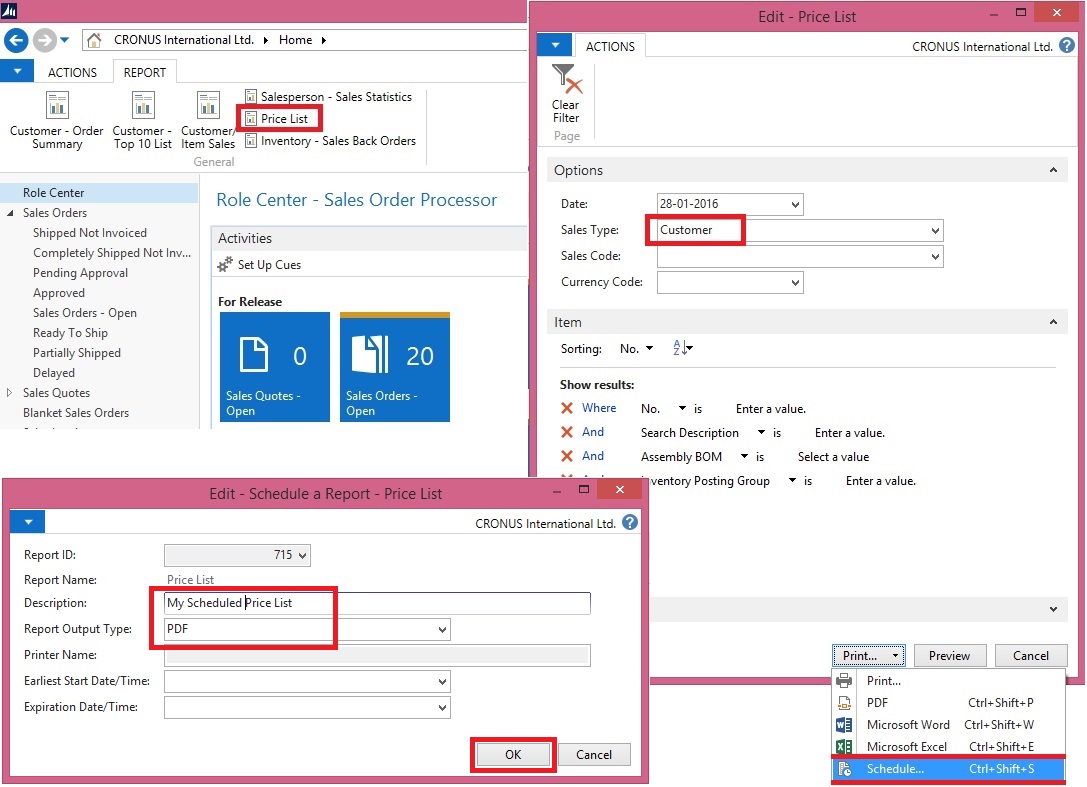Click the Set Up Cues icon

point(225,265)
